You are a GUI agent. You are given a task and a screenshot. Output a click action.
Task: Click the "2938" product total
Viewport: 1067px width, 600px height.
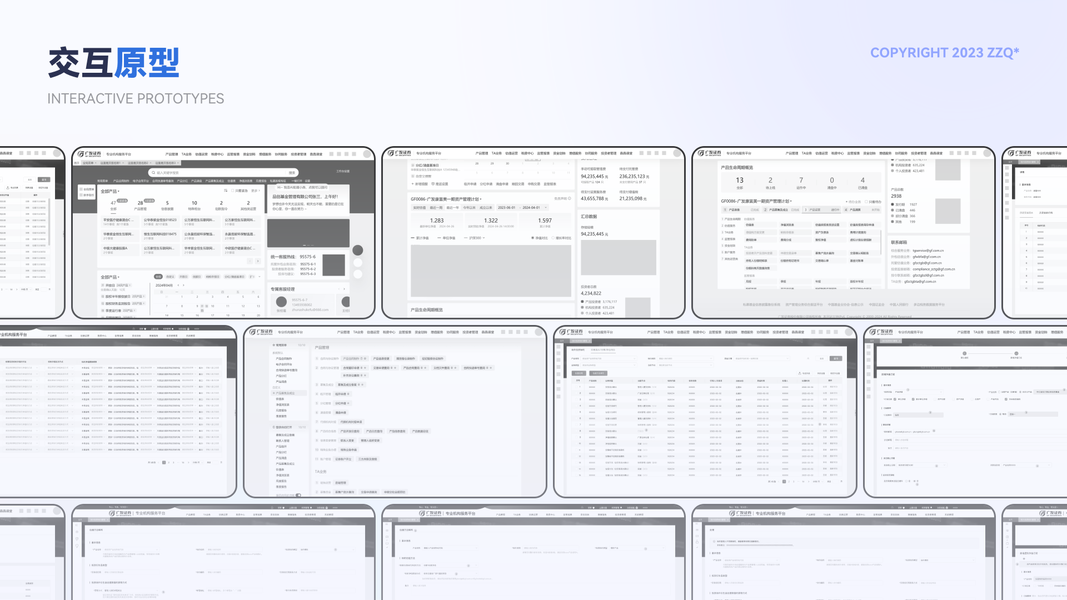pos(896,196)
